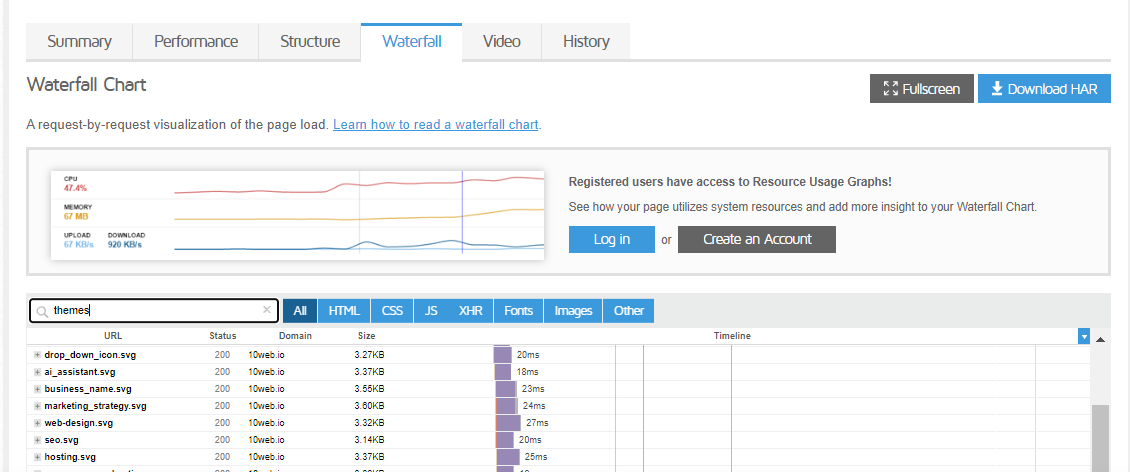The image size is (1130, 472).
Task: Click the URL column header
Action: pos(113,336)
